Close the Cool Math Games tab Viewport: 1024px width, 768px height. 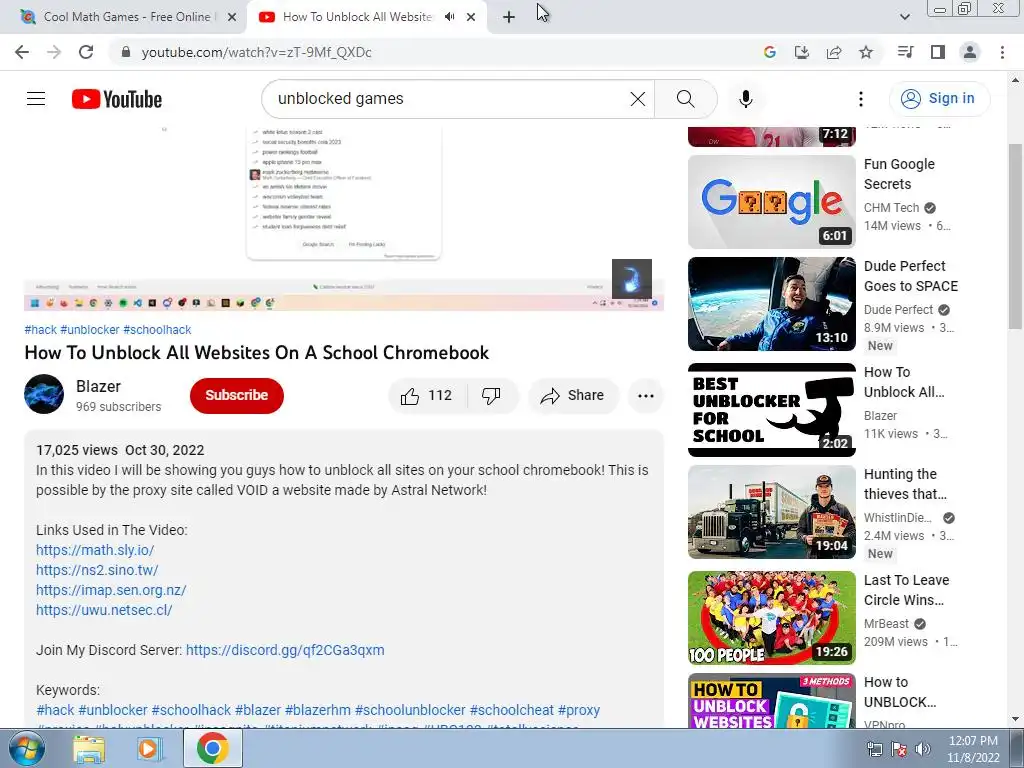coord(232,18)
